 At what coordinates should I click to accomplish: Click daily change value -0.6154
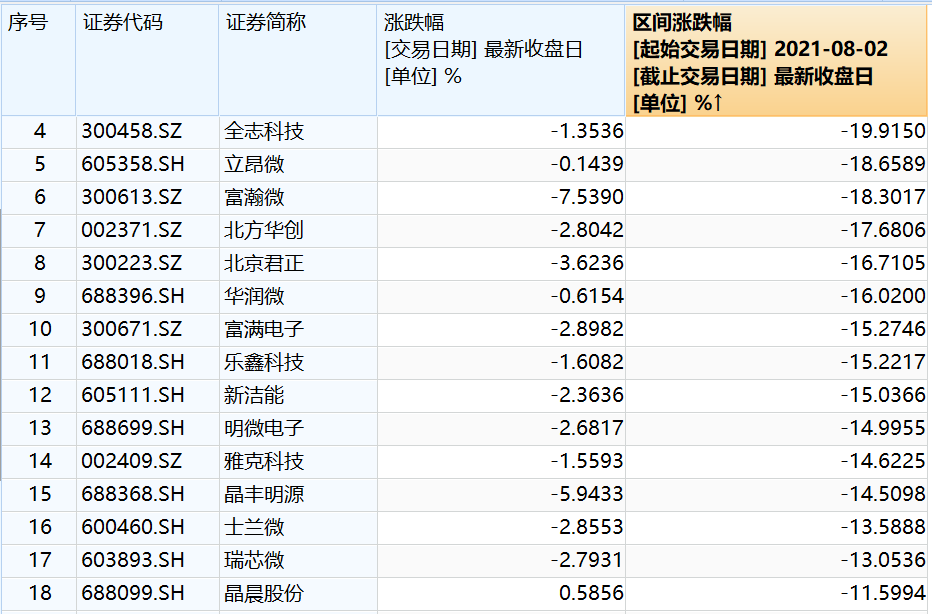coord(587,296)
